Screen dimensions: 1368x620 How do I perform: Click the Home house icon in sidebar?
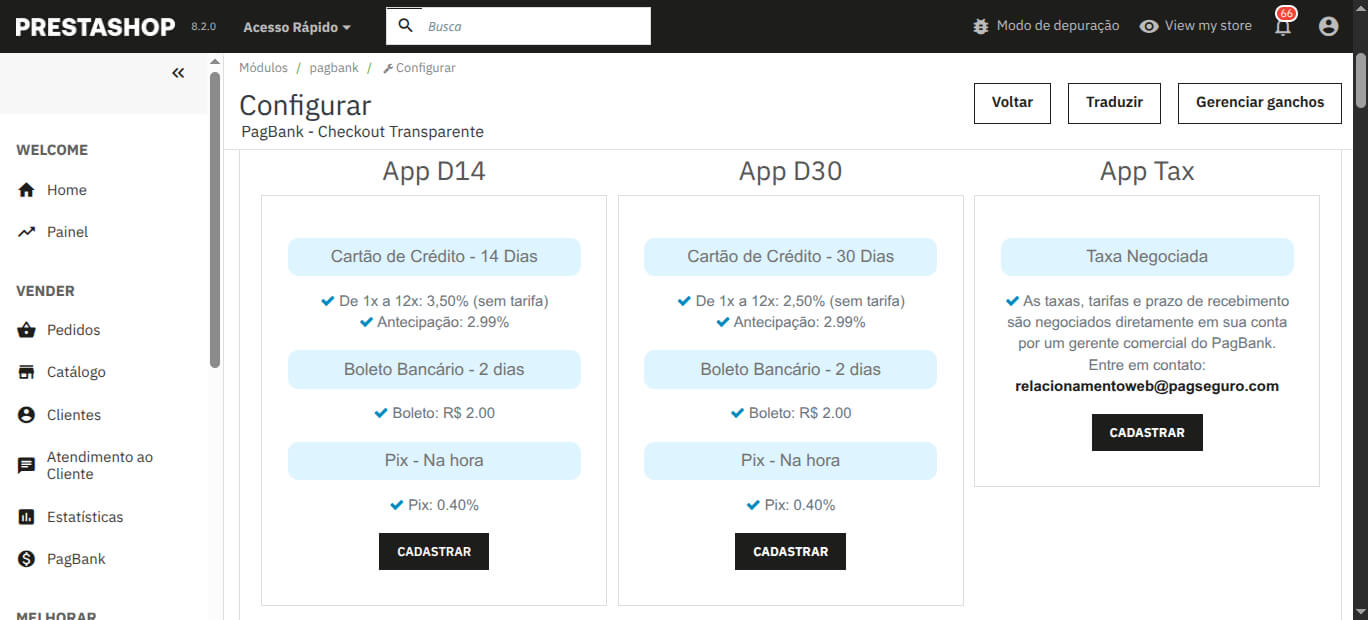27,190
